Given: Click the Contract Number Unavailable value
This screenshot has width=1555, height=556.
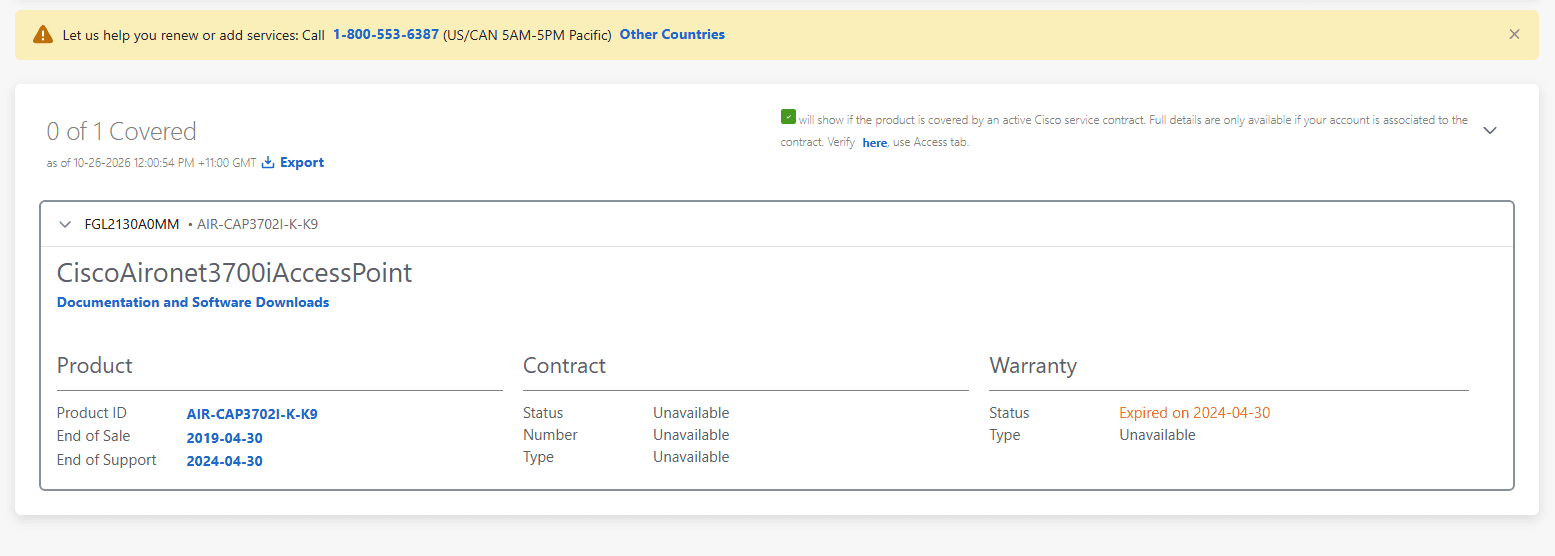Looking at the screenshot, I should tap(691, 435).
